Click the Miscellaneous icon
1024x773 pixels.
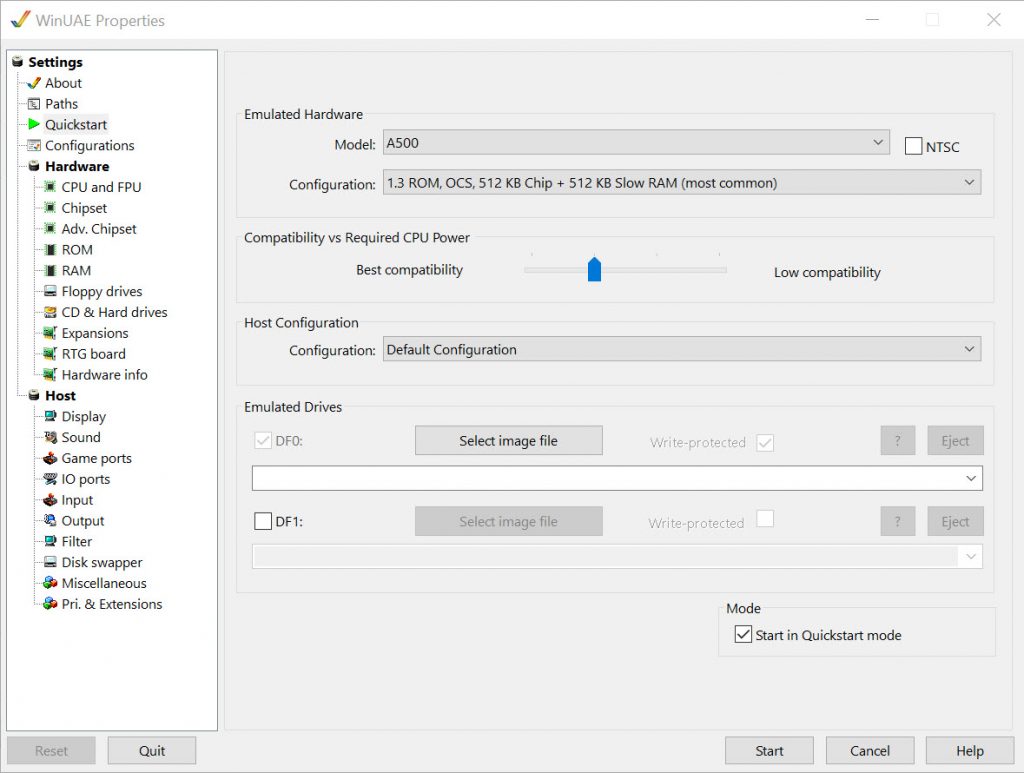[x=50, y=583]
